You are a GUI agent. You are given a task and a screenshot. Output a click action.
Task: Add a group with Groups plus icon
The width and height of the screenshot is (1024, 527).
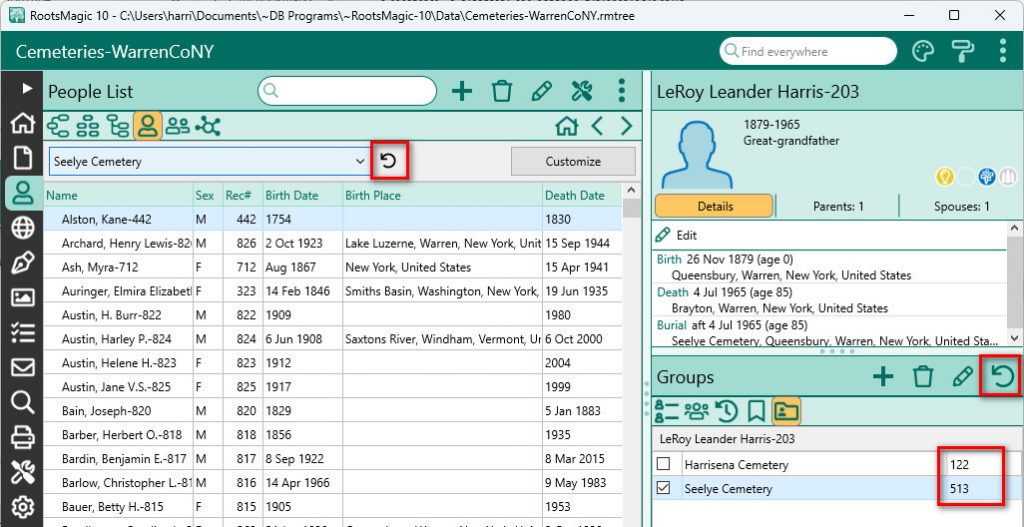pos(883,377)
